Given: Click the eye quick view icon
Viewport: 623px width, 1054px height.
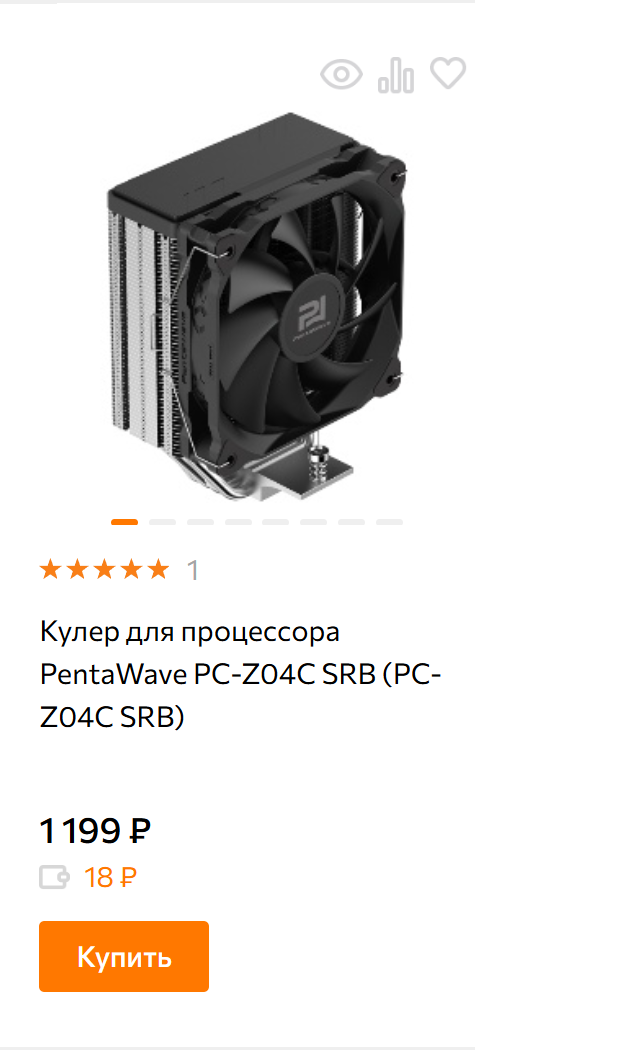Looking at the screenshot, I should tap(341, 74).
